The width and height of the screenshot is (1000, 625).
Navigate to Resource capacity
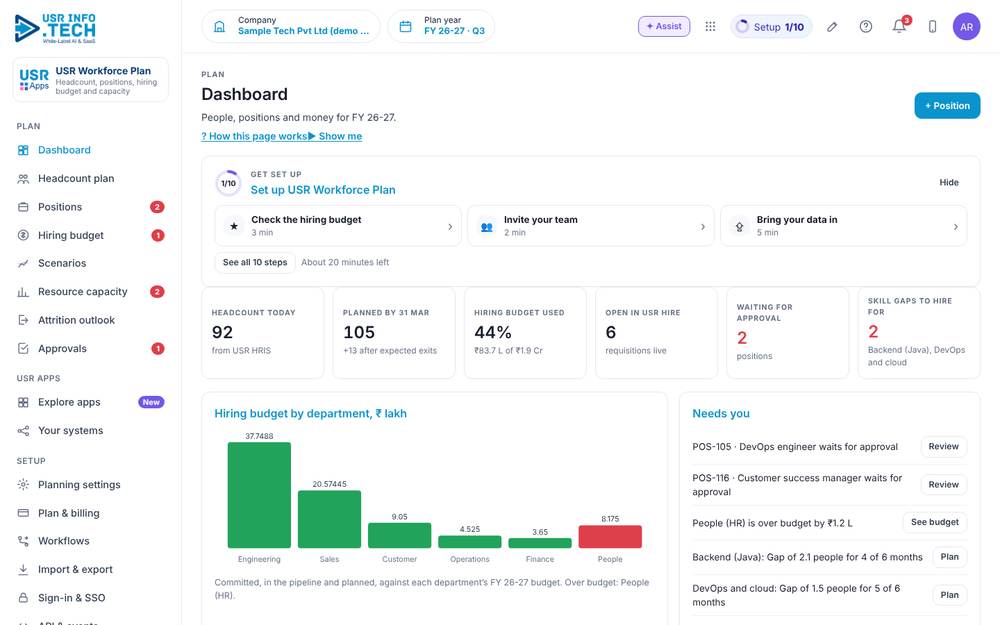pyautogui.click(x=91, y=292)
